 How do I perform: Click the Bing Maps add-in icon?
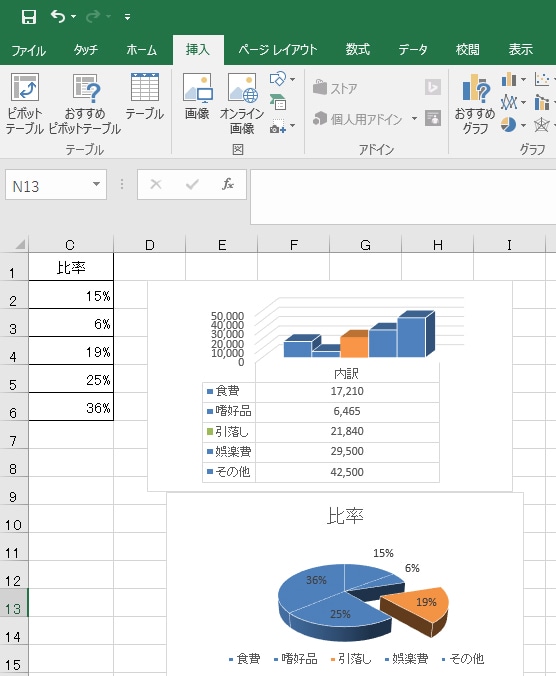[x=433, y=87]
